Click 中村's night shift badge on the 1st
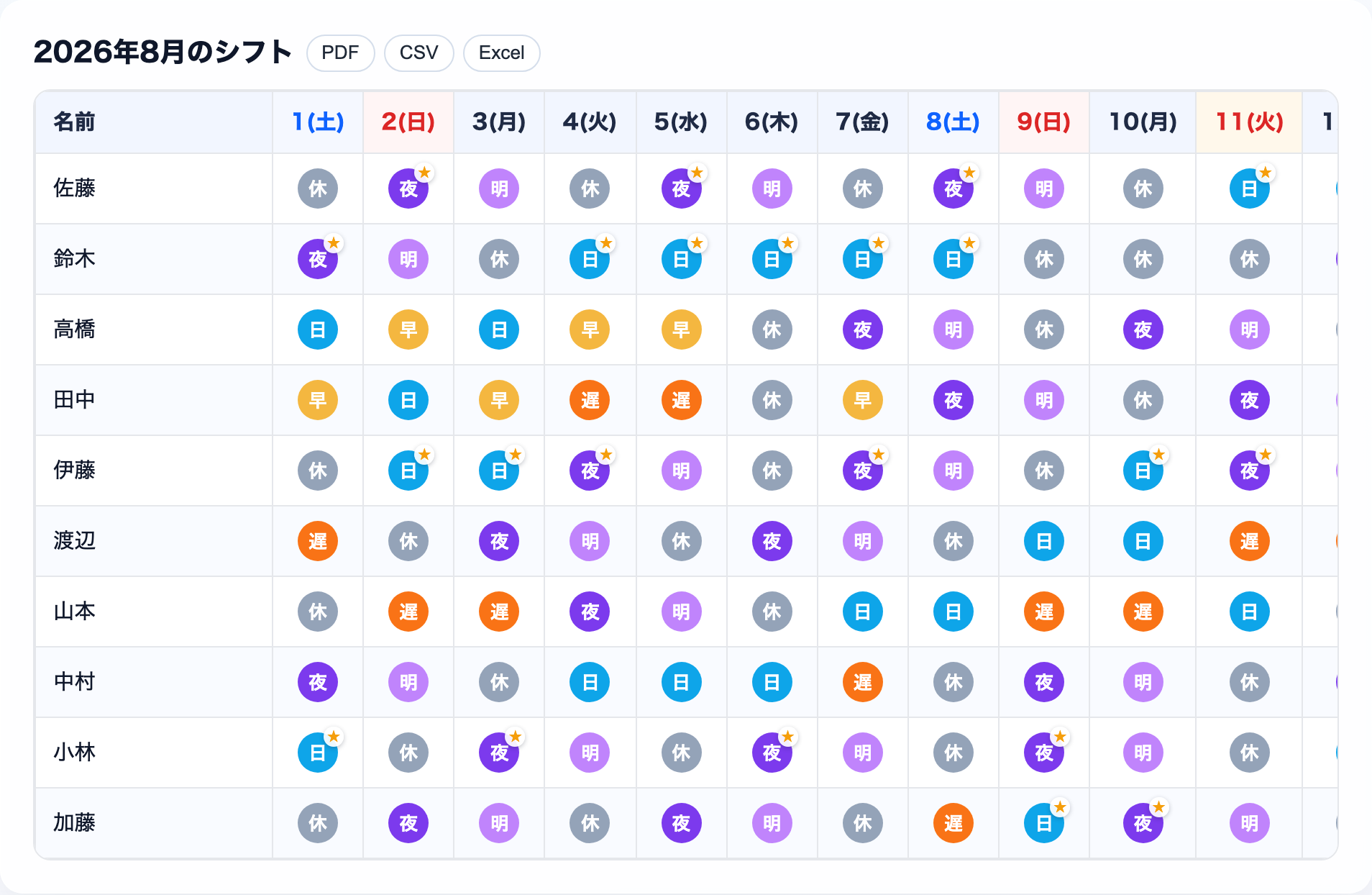Image resolution: width=1372 pixels, height=895 pixels. pyautogui.click(x=318, y=682)
